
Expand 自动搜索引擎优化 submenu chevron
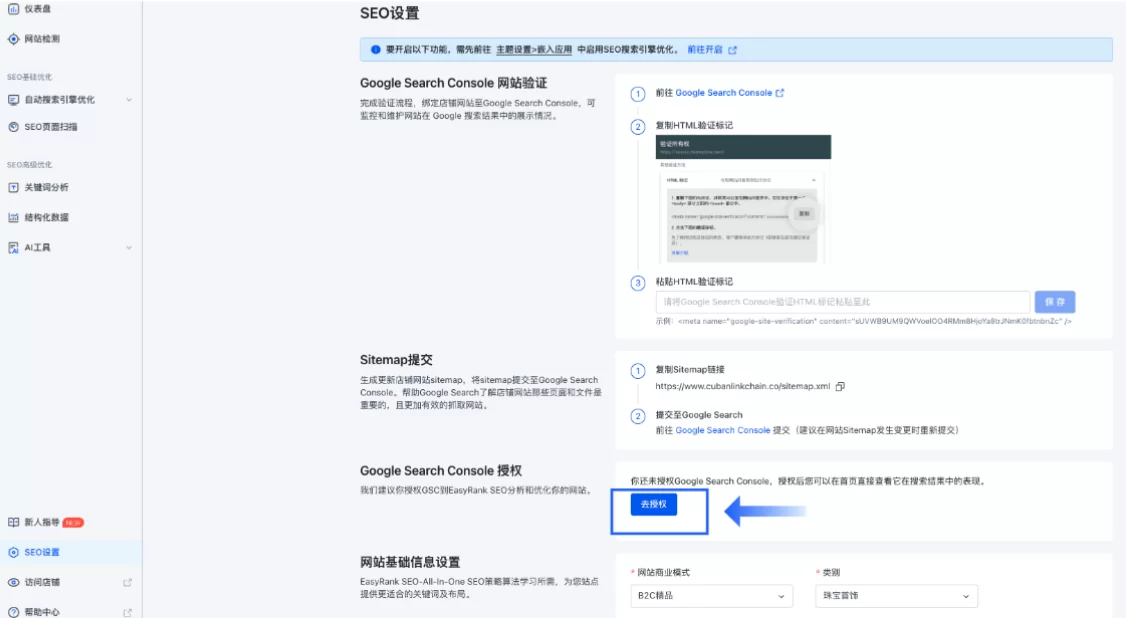coord(129,100)
